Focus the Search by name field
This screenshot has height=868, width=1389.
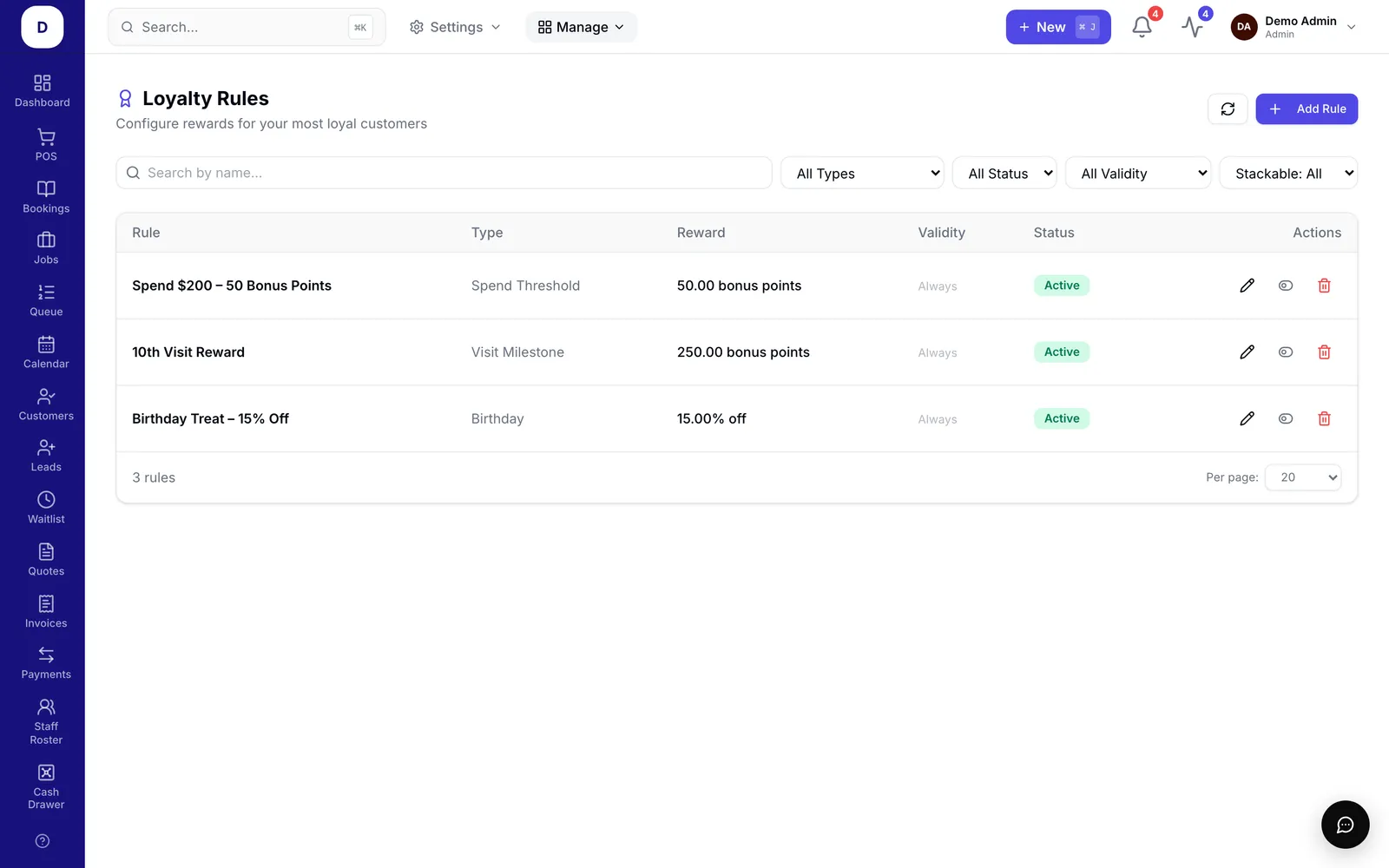444,173
